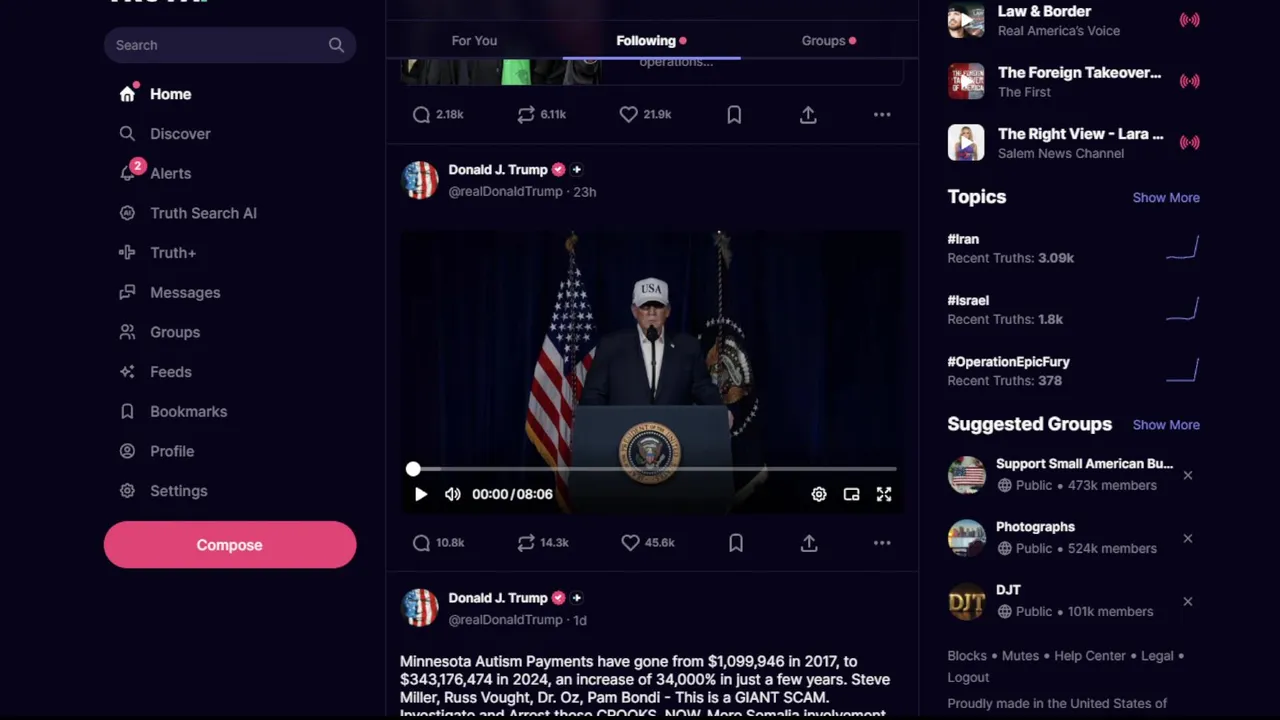1280x720 pixels.
Task: ReTruth icon on video post with 14.3k
Action: point(526,543)
